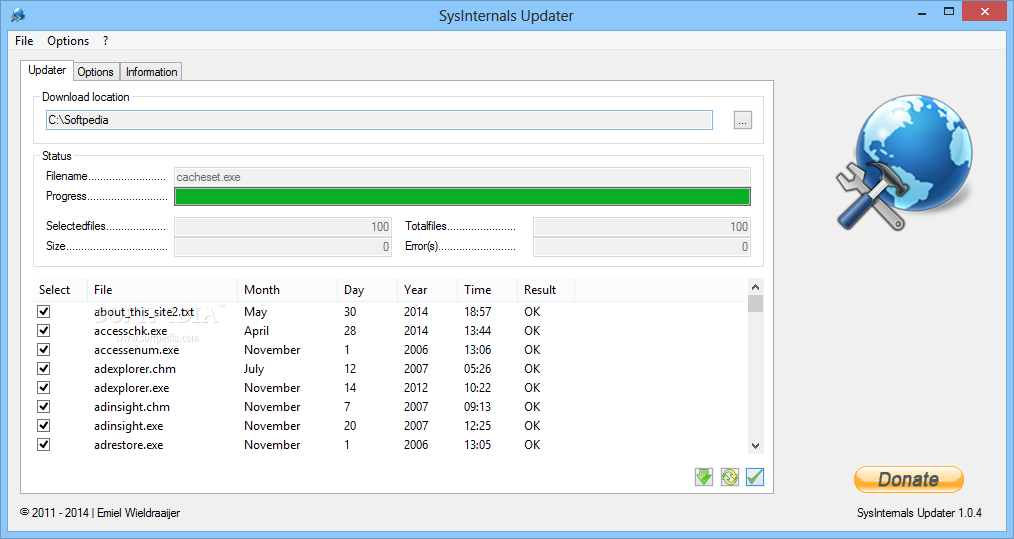Viewport: 1014px width, 539px height.
Task: Click the 'July' month cell
Action: [x=254, y=369]
